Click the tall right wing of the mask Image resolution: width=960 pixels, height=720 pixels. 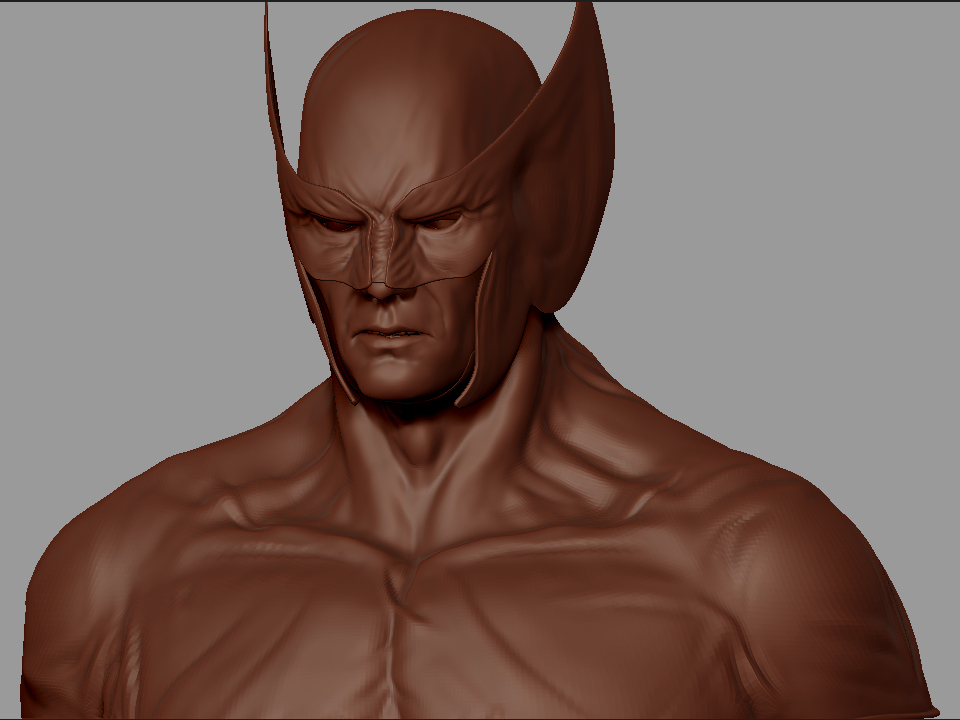tap(566, 159)
